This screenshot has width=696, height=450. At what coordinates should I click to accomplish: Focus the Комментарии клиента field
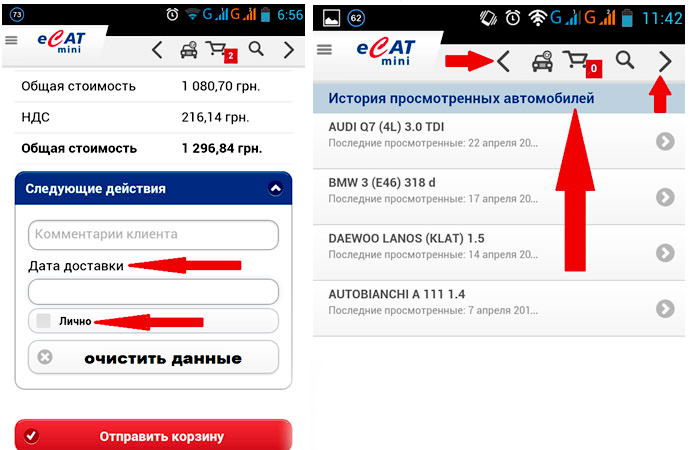click(x=153, y=235)
